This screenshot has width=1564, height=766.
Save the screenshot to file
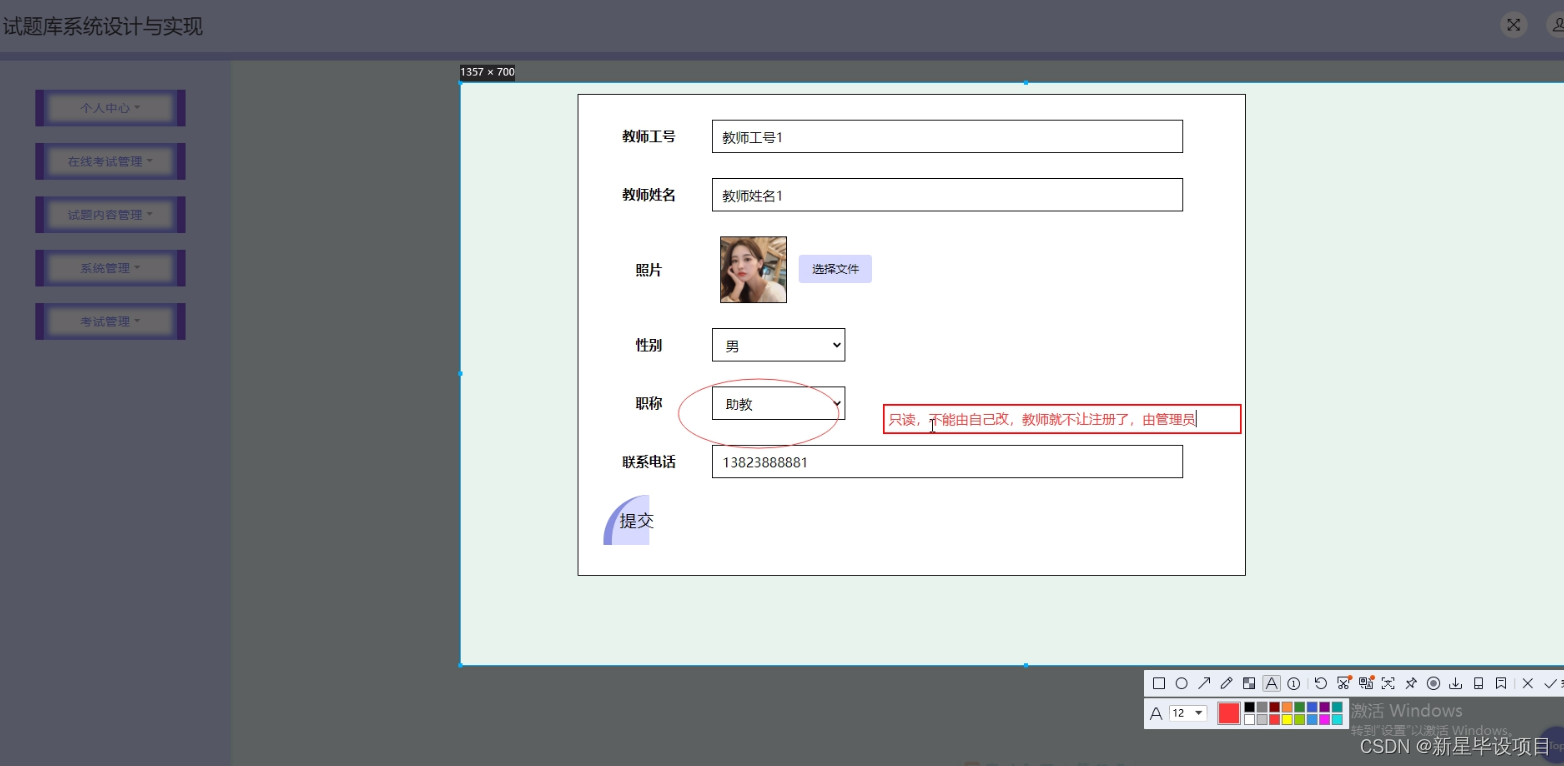(1455, 683)
